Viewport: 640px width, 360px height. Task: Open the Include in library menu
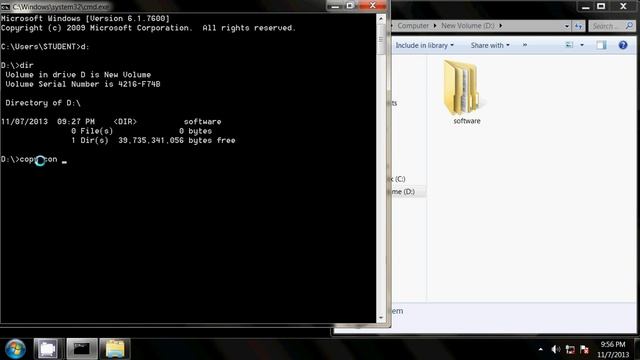tap(424, 45)
